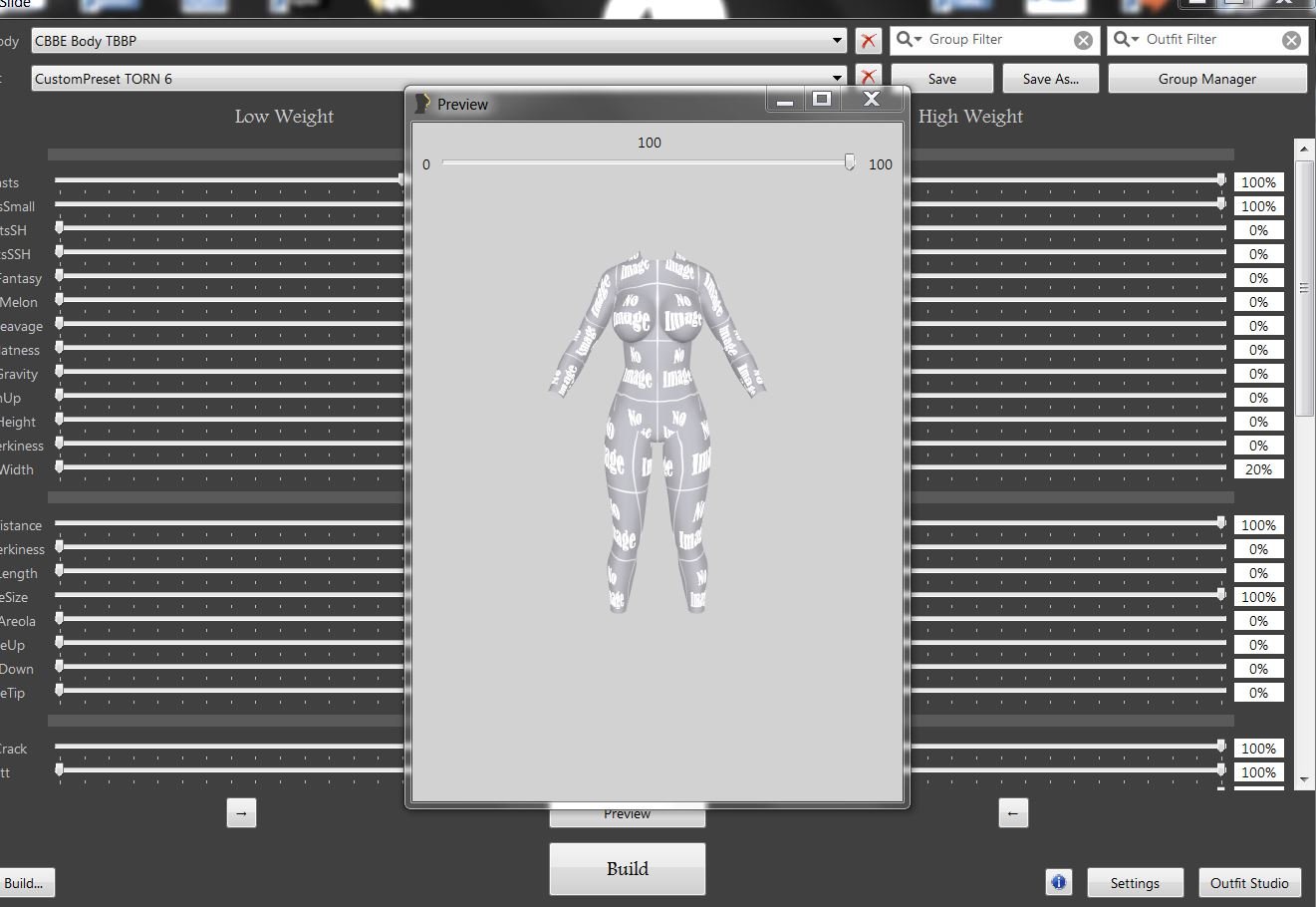
Task: Click the left arrow copy button
Action: click(1013, 813)
